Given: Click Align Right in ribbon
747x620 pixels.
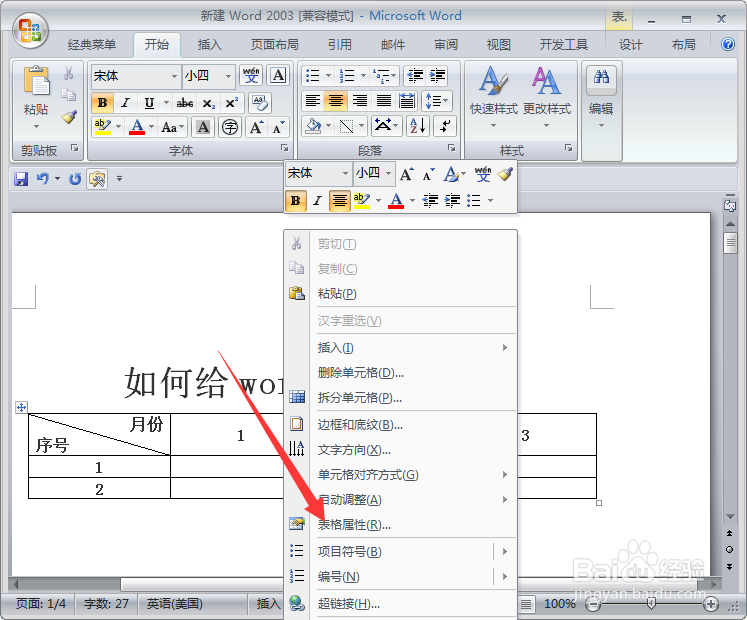Looking at the screenshot, I should 360,101.
